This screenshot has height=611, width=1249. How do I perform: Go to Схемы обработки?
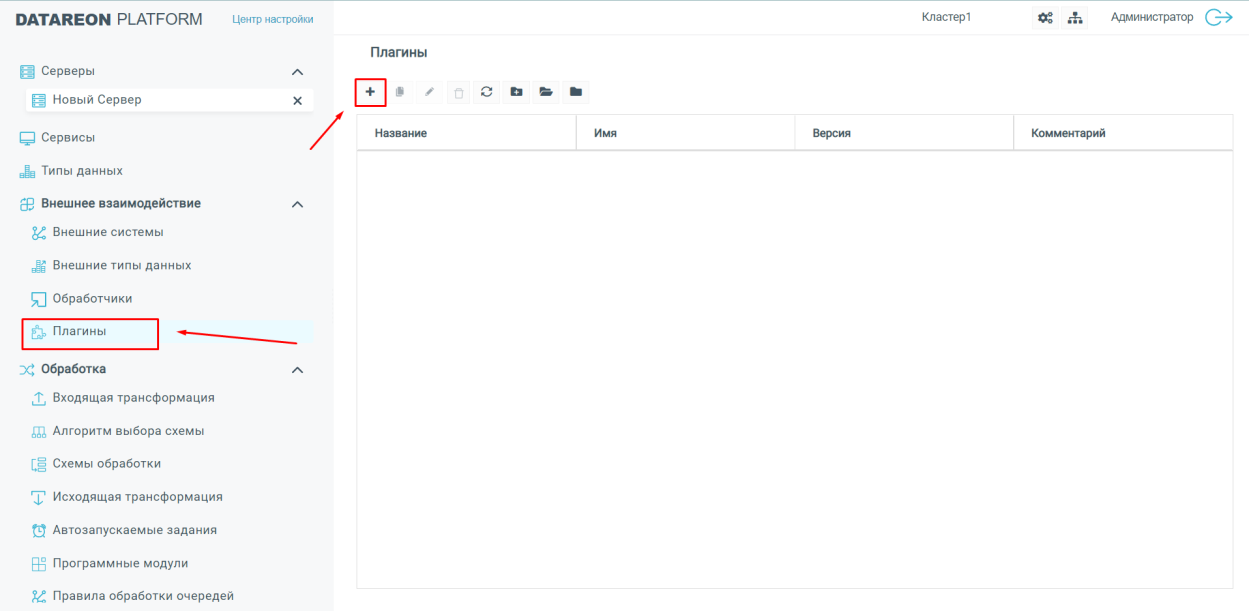(106, 464)
